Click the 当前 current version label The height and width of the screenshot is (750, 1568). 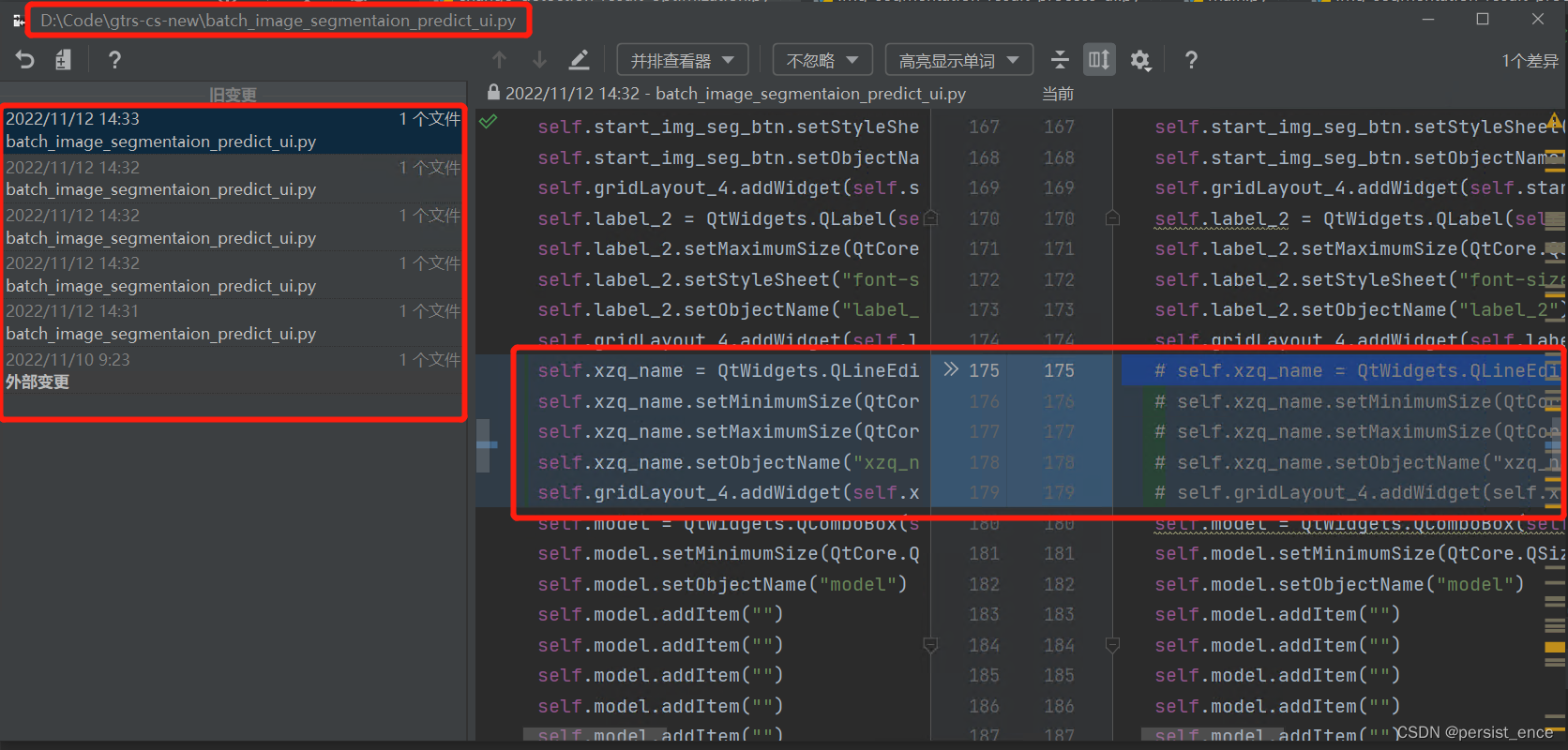click(1058, 94)
